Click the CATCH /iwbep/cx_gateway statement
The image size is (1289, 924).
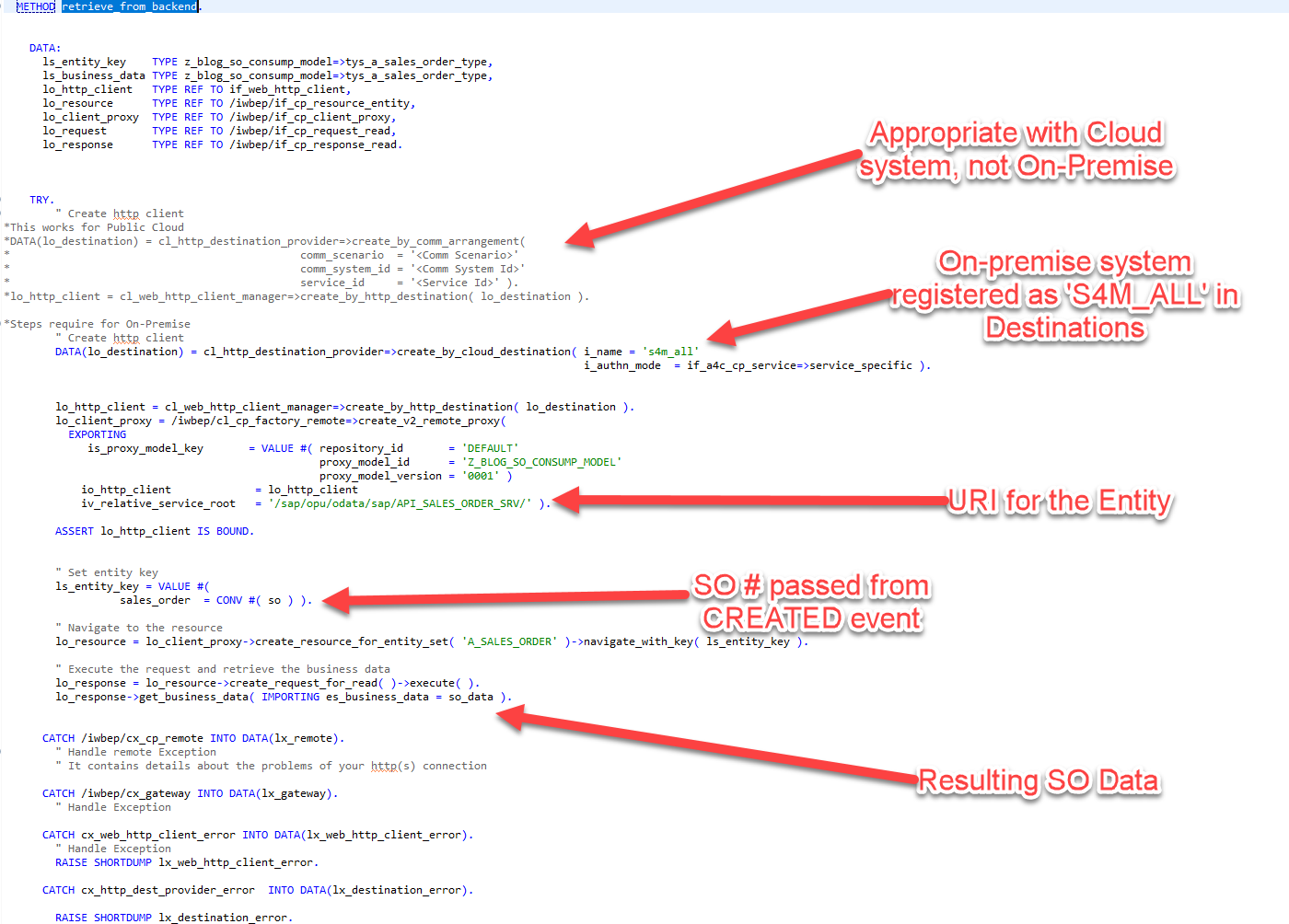point(116,793)
